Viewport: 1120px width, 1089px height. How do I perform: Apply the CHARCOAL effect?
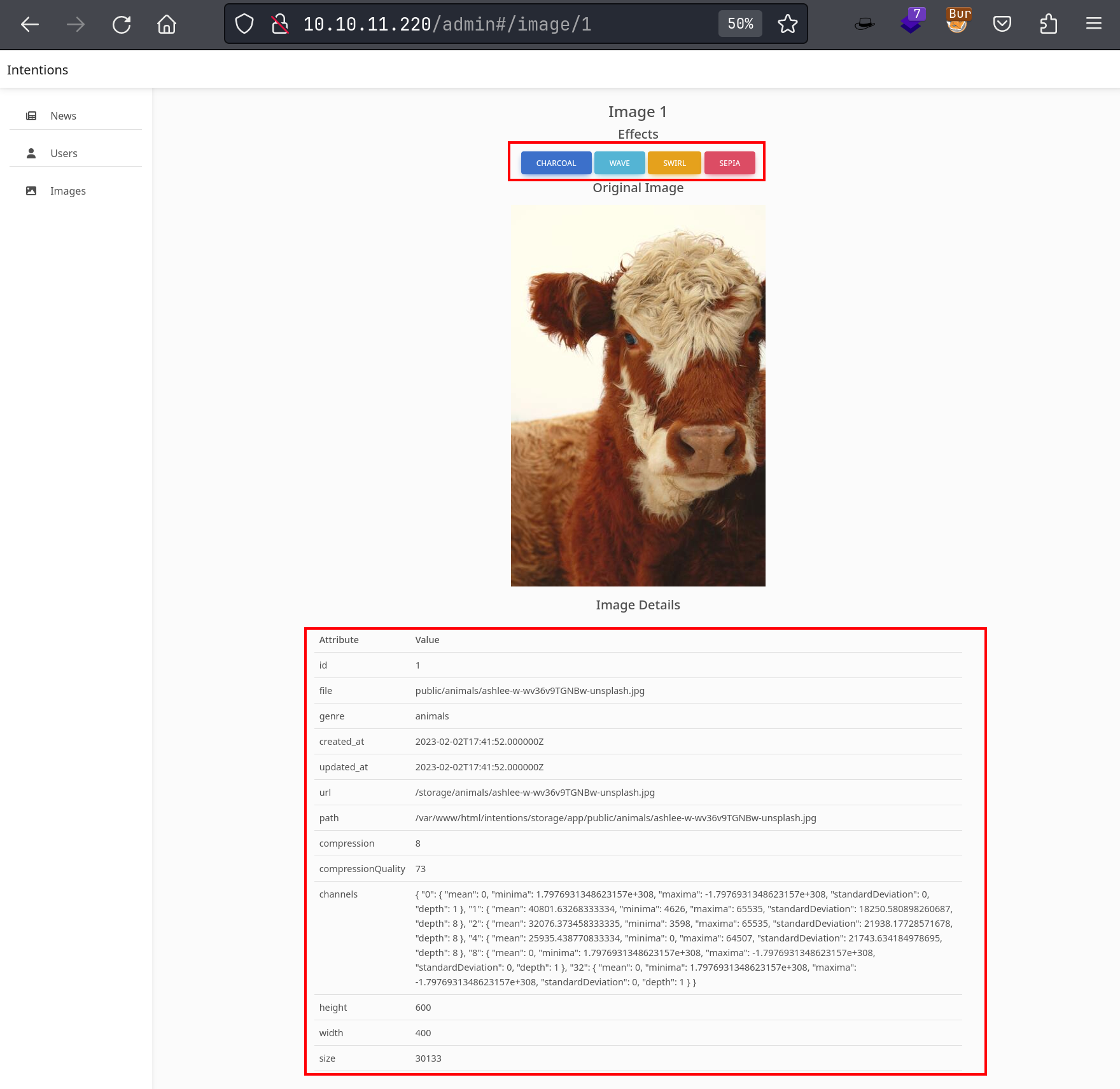556,163
